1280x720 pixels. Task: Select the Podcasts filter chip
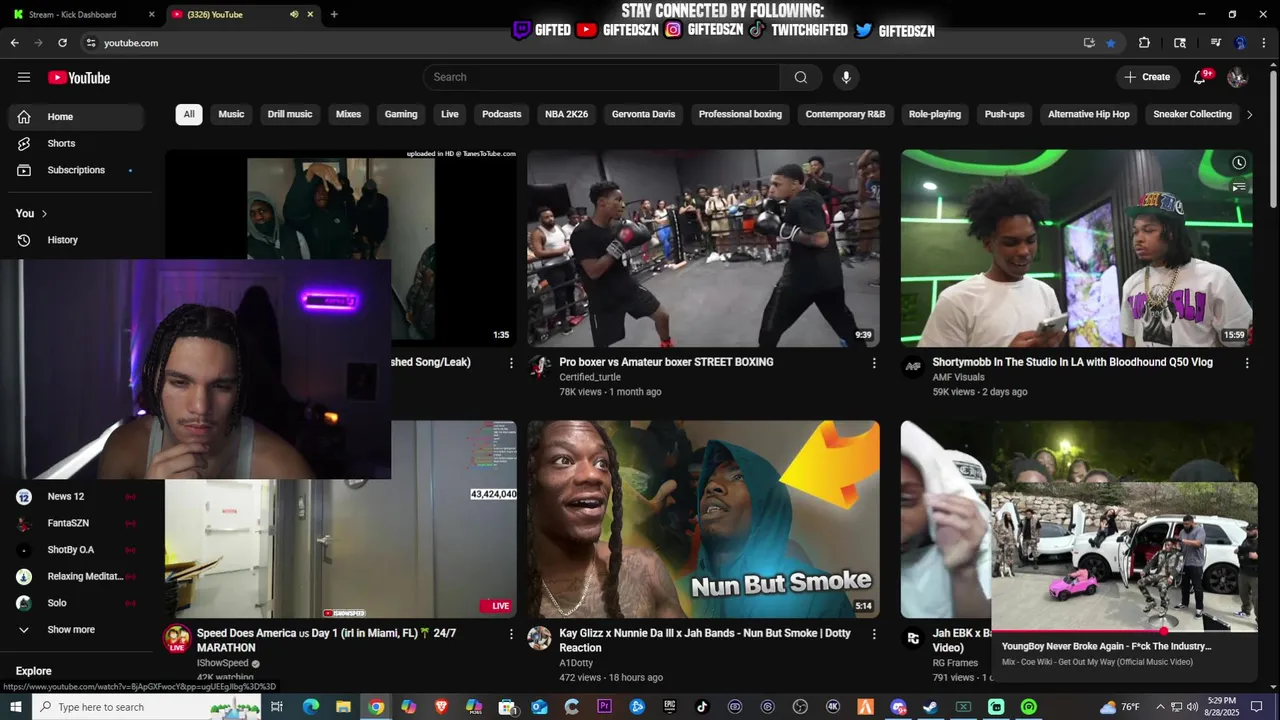502,114
